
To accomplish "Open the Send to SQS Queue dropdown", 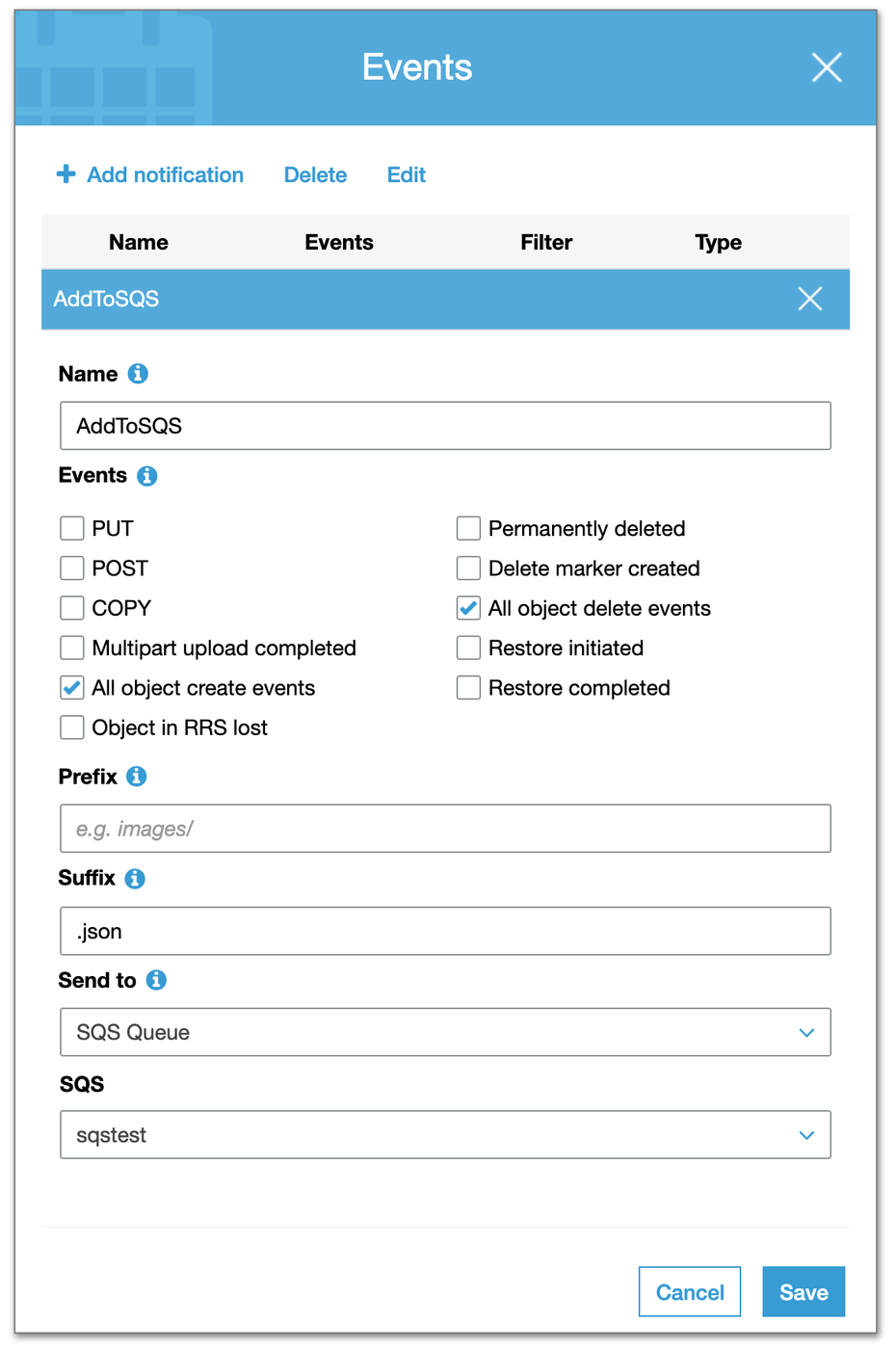I will pos(445,1032).
